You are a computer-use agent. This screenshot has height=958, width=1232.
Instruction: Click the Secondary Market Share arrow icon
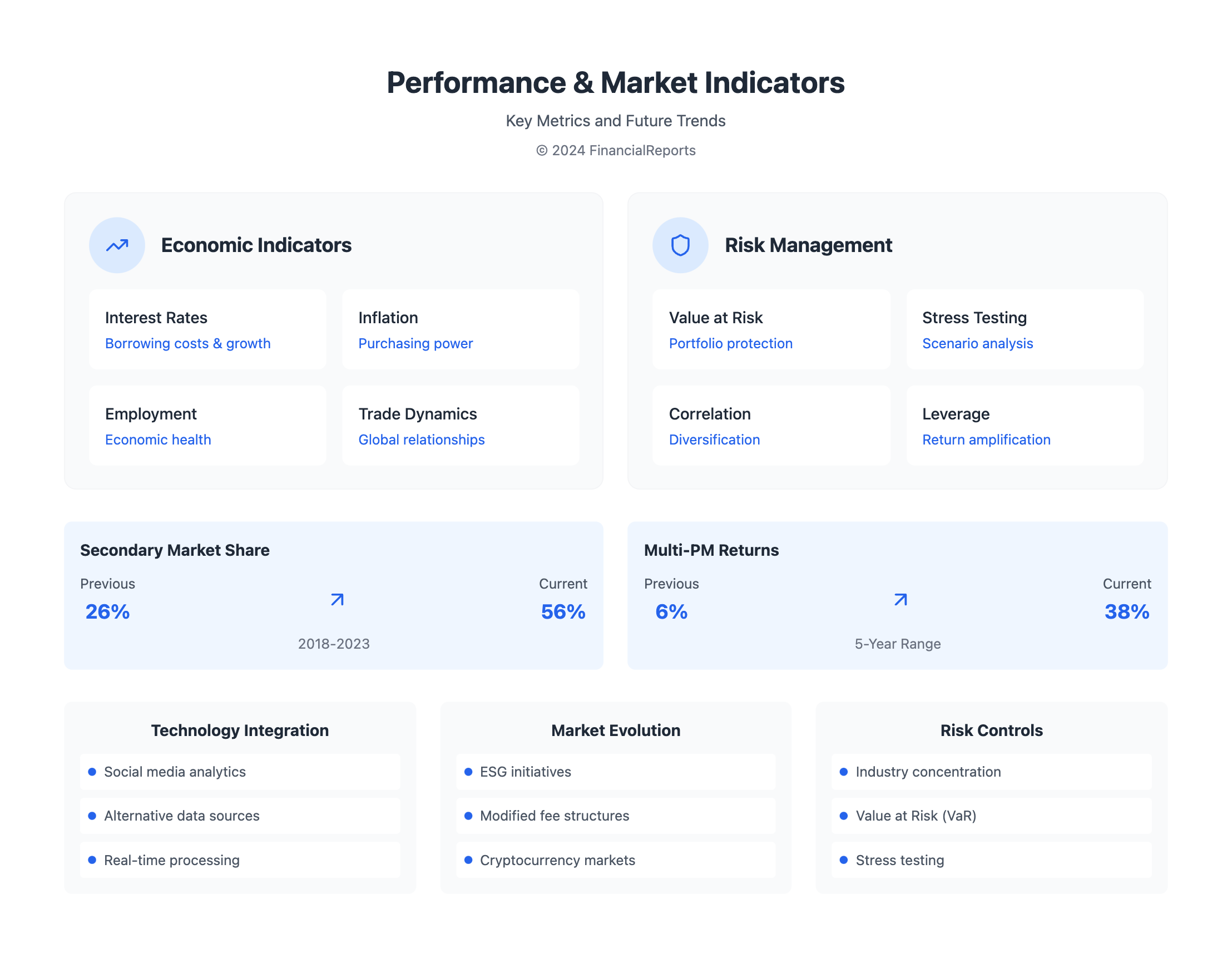click(x=337, y=599)
